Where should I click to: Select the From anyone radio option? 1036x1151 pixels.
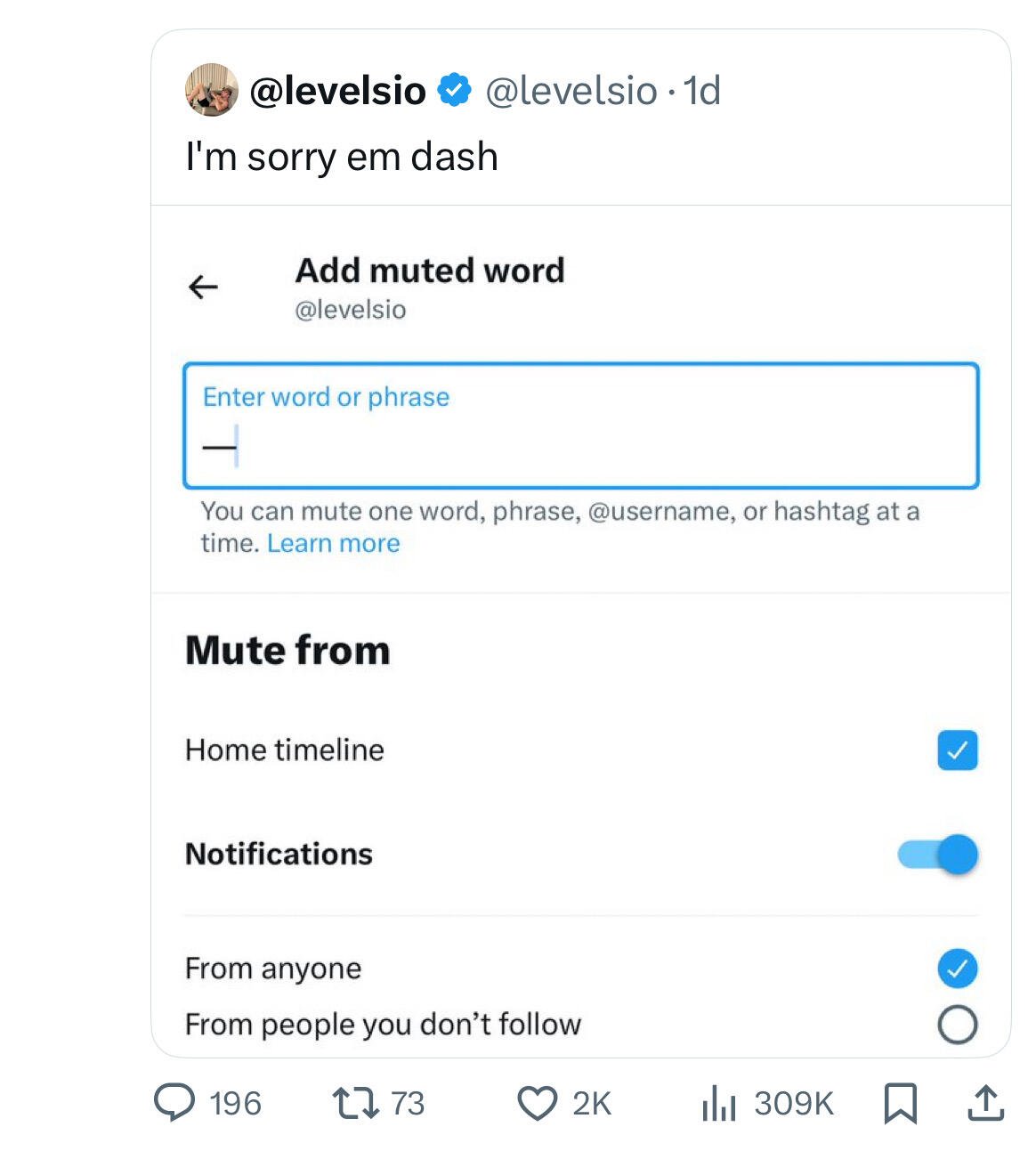[957, 969]
